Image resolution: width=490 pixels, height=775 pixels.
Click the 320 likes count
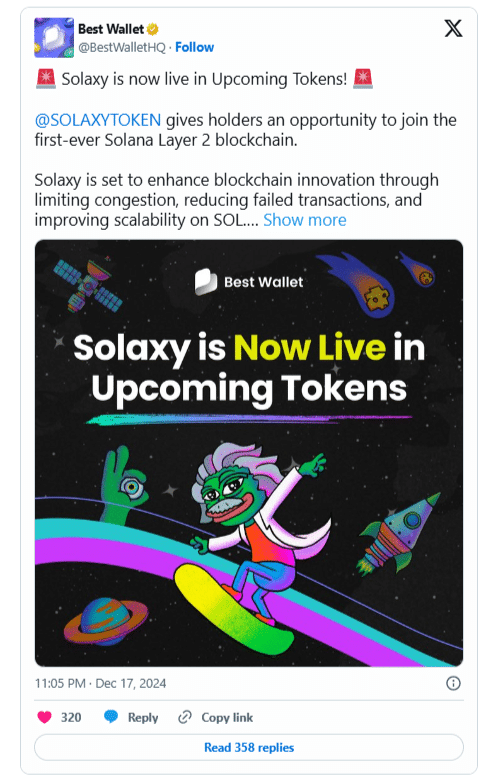point(71,717)
